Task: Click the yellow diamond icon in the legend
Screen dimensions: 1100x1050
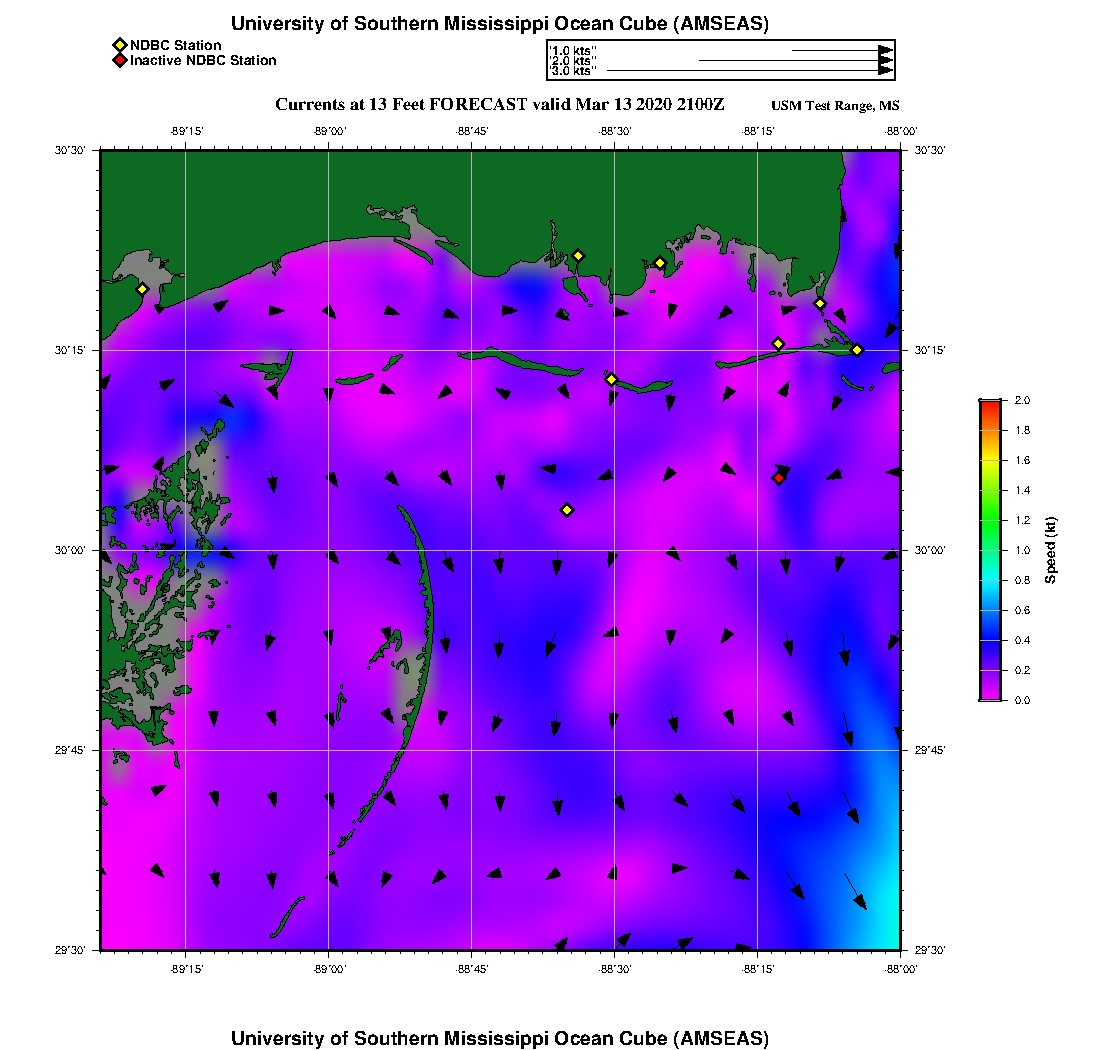Action: click(119, 46)
